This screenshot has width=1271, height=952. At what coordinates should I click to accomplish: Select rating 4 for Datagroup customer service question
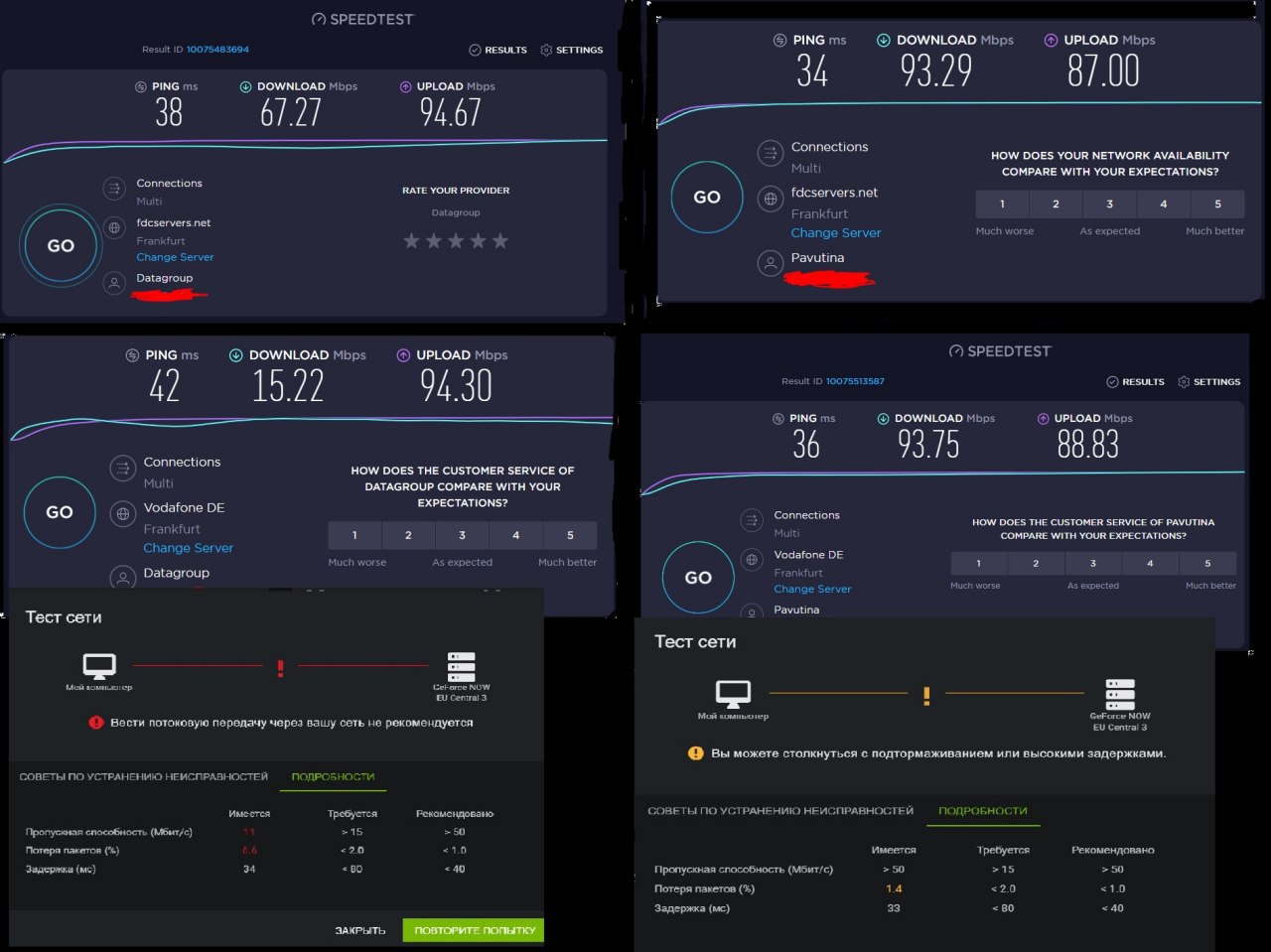click(516, 535)
